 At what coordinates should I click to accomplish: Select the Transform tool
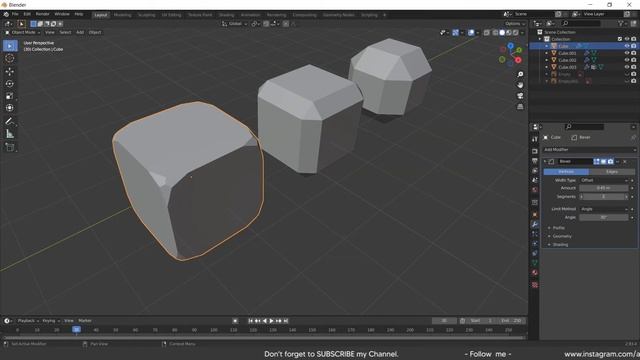10,108
